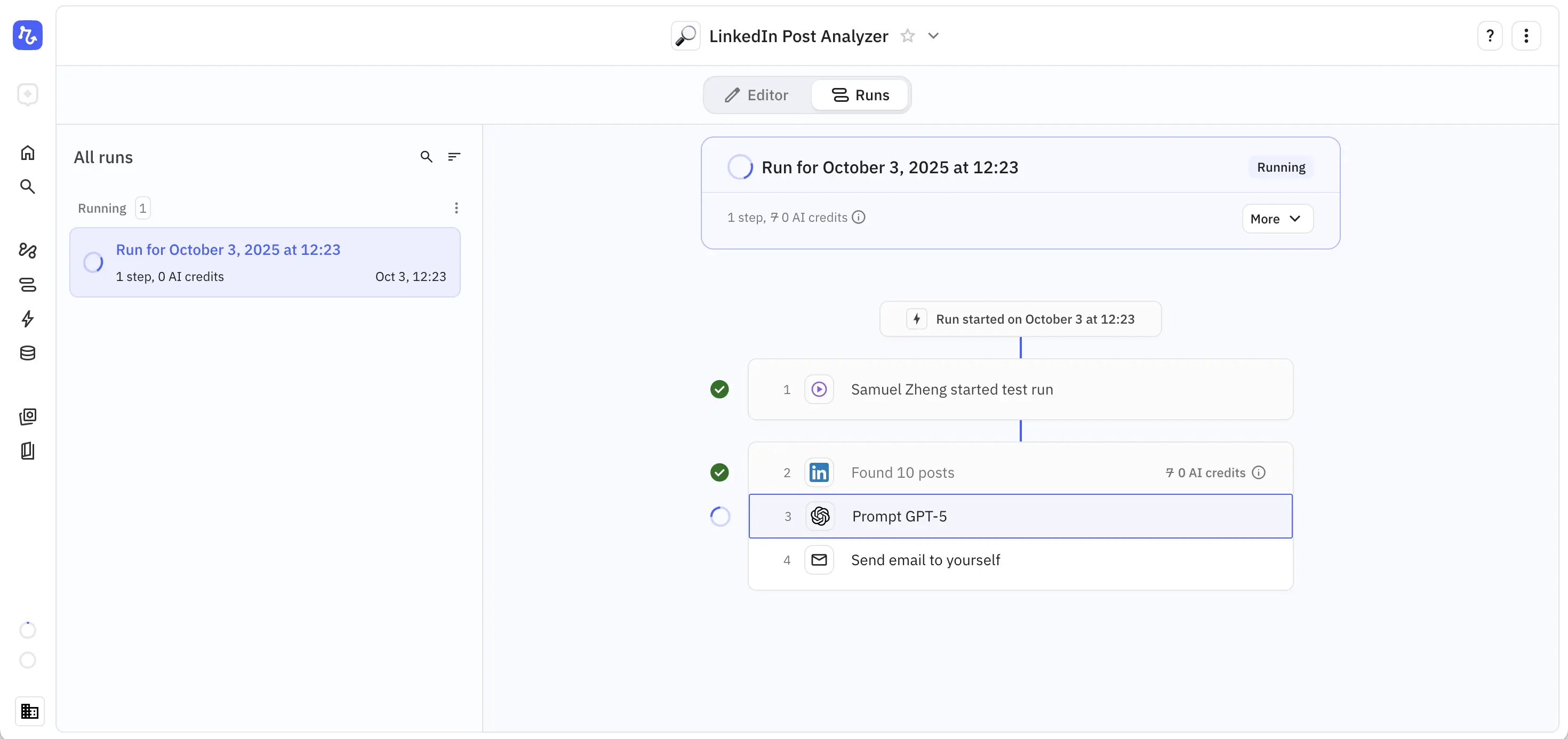This screenshot has height=739, width=1568.
Task: Open the database tables icon in sidebar
Action: point(27,353)
